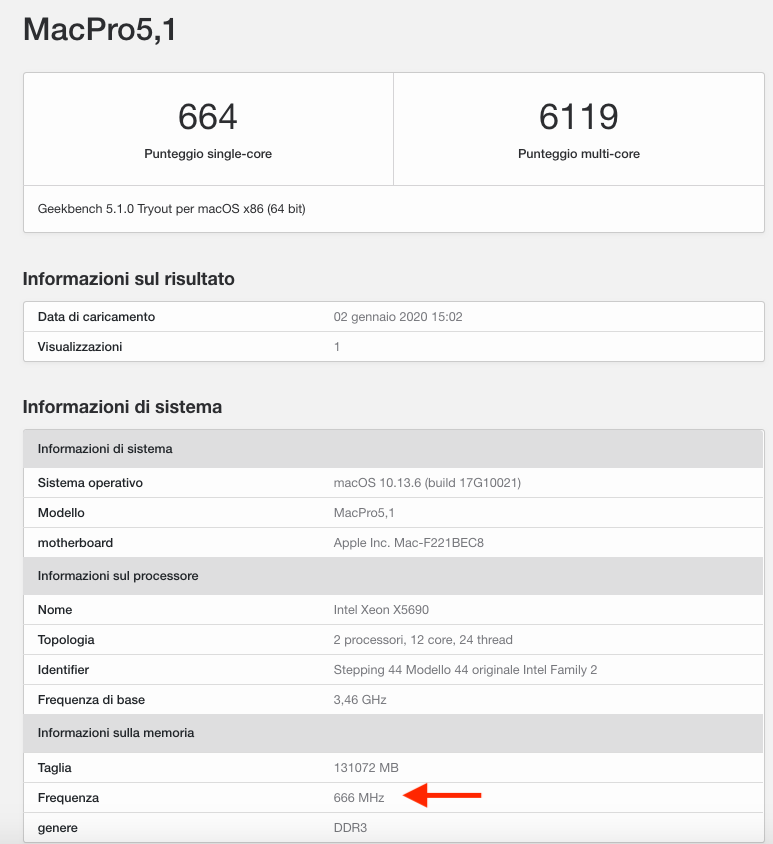Select the Punteggio single-core label
This screenshot has height=844, width=773.
[208, 154]
